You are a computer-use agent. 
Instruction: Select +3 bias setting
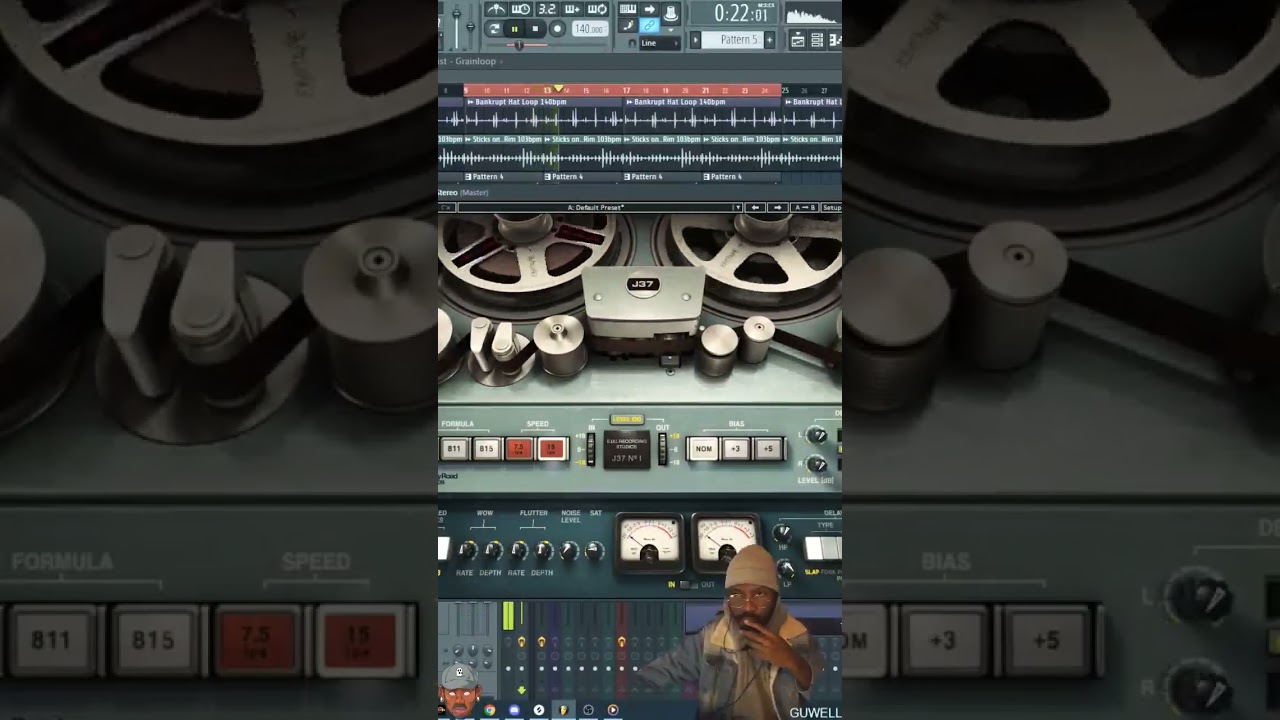(x=736, y=449)
